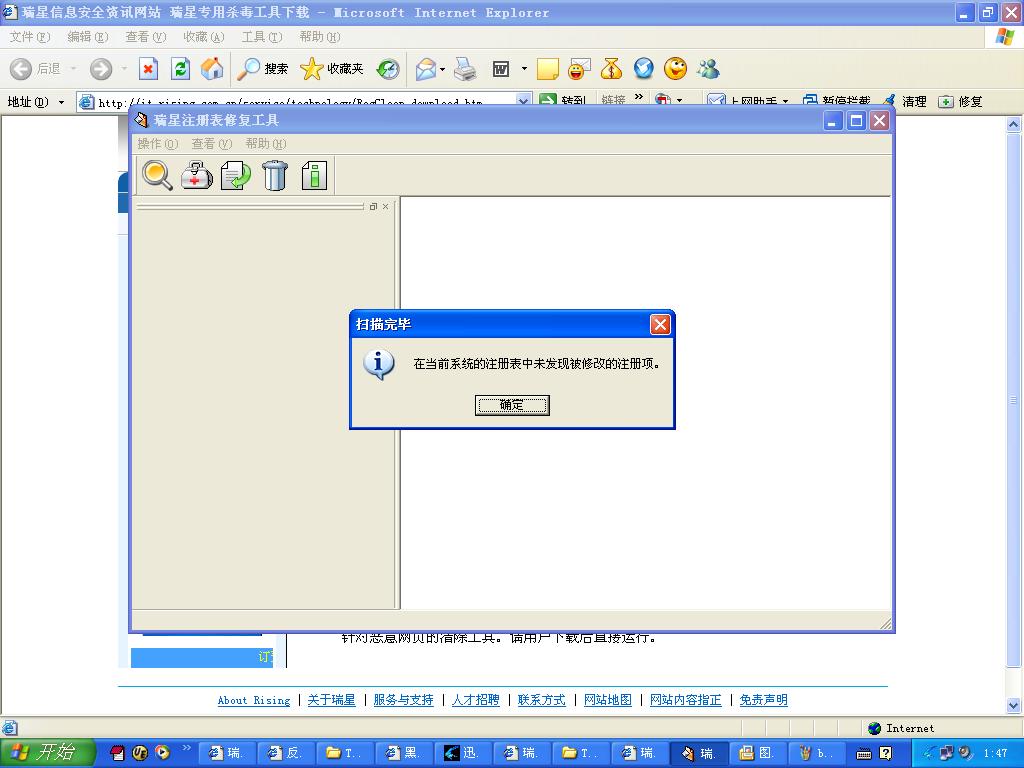Open the 人才招聘 link
Screen dimensions: 1024x768
(475, 700)
